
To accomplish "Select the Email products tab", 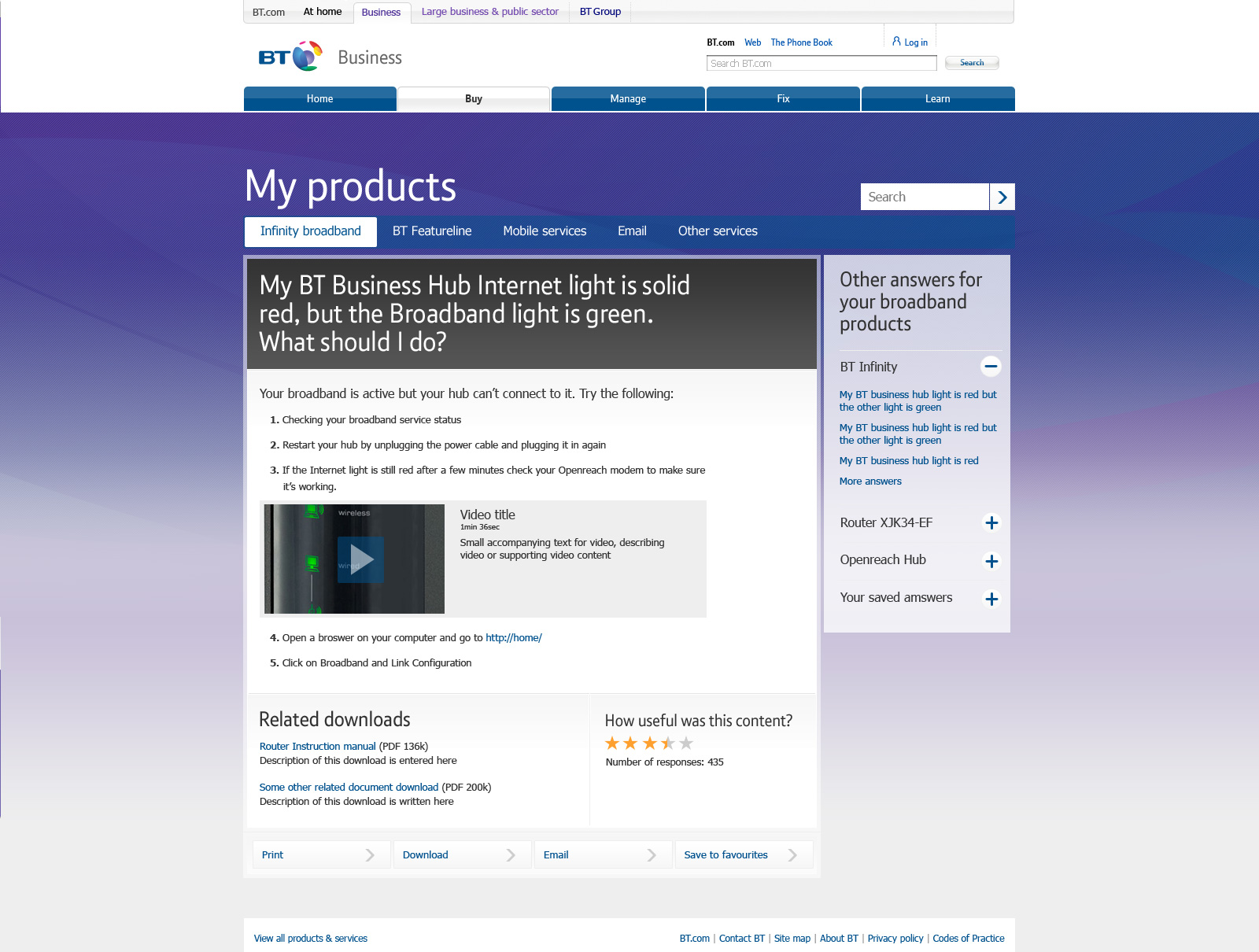I will [632, 231].
